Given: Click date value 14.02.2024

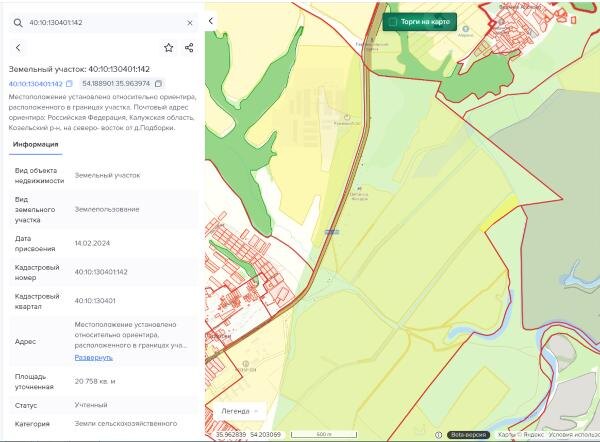Looking at the screenshot, I should pos(92,243).
